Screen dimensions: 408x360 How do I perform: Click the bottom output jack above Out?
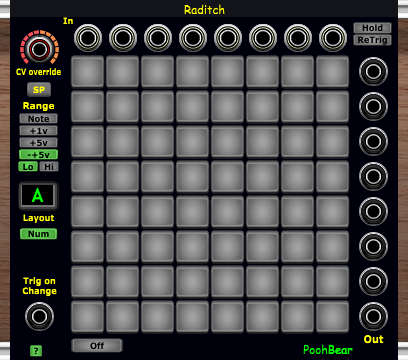[373, 316]
